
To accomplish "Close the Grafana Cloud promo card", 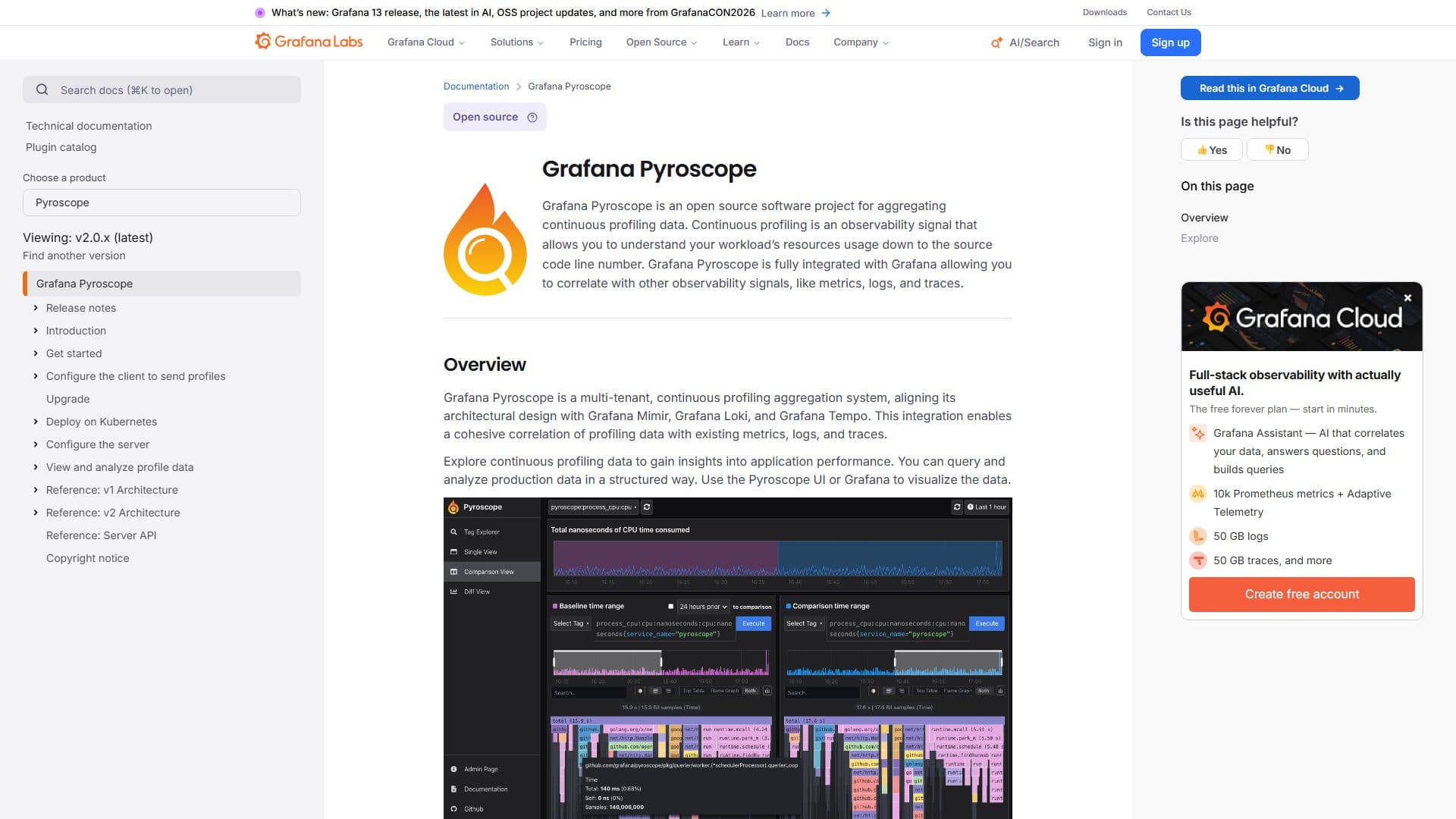I will coord(1407,298).
